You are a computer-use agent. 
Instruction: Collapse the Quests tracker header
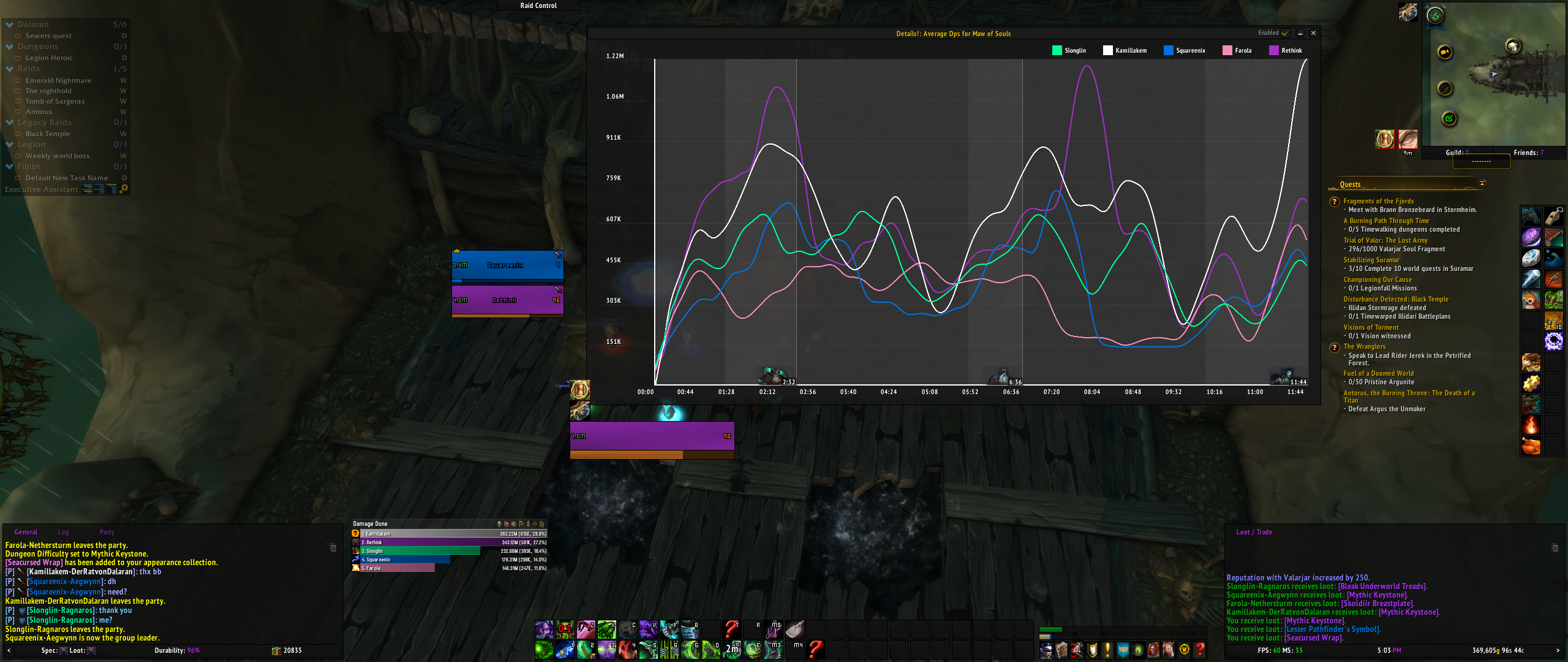[x=1482, y=183]
